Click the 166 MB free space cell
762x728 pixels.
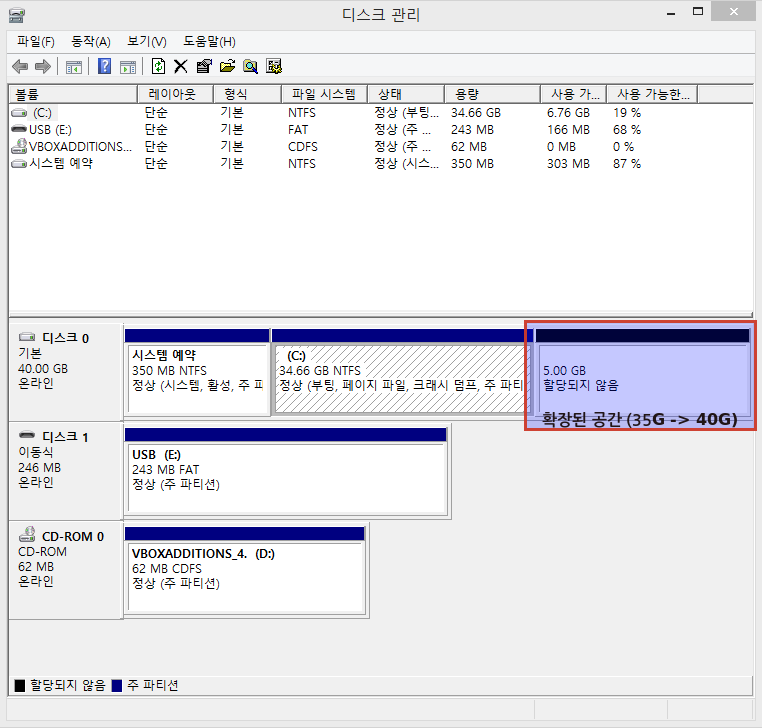click(x=568, y=130)
